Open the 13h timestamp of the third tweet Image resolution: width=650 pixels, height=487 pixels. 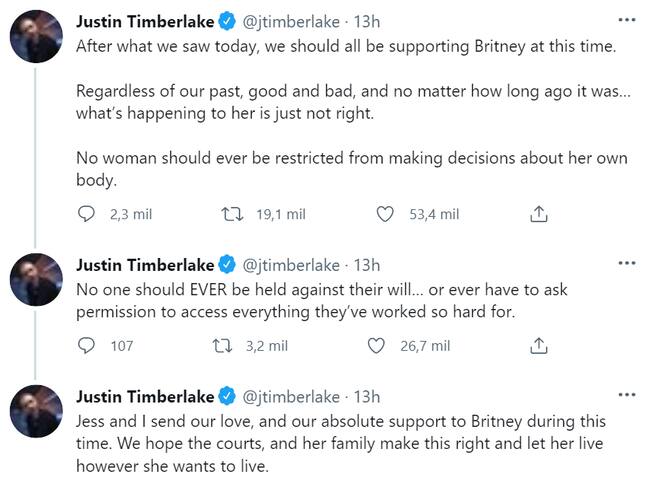tap(368, 396)
